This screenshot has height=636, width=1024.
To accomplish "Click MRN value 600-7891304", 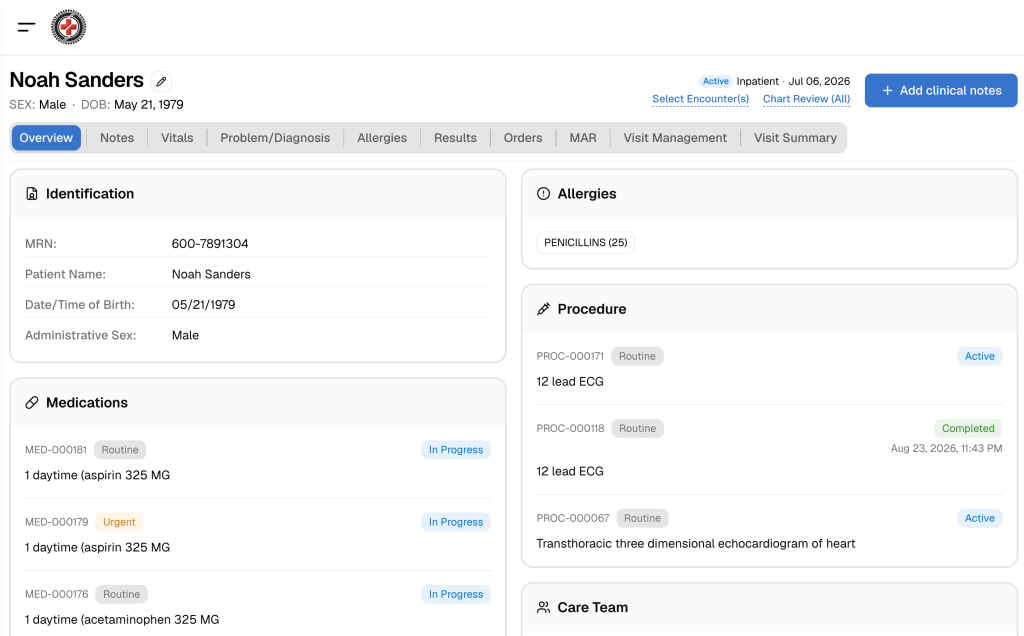I will pyautogui.click(x=210, y=244).
